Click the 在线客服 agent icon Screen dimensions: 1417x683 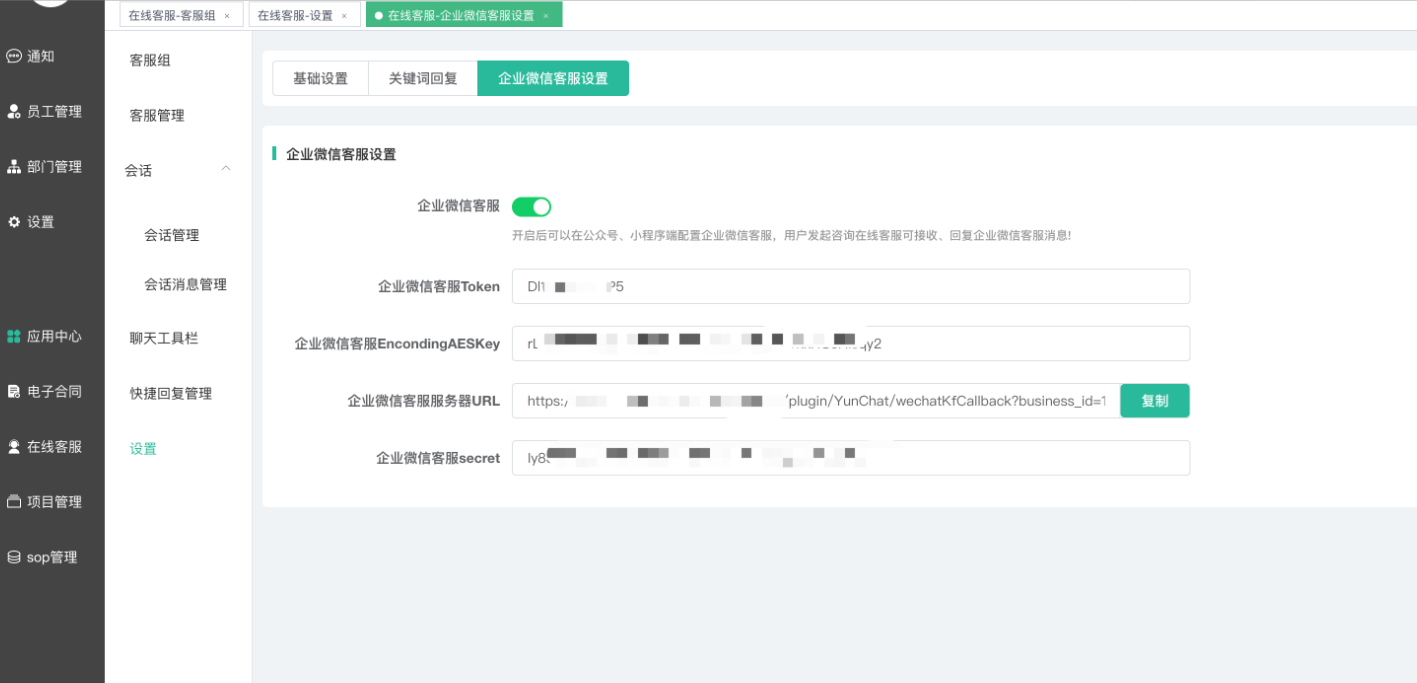click(x=14, y=447)
